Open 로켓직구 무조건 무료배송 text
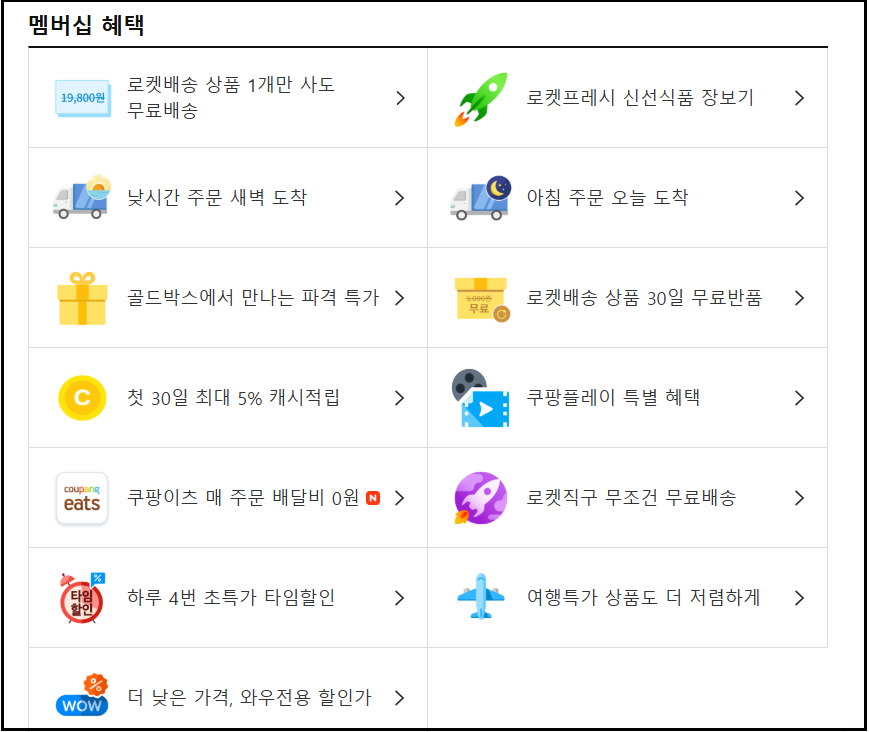The image size is (869, 732). click(631, 498)
